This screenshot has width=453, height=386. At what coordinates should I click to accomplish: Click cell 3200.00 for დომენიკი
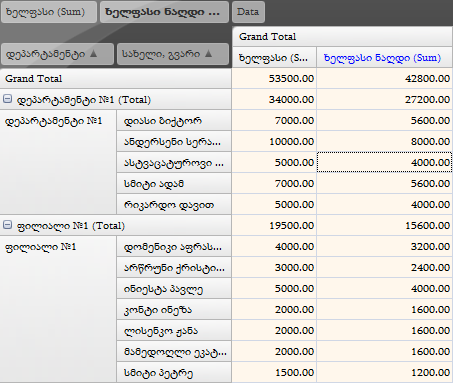pos(385,246)
